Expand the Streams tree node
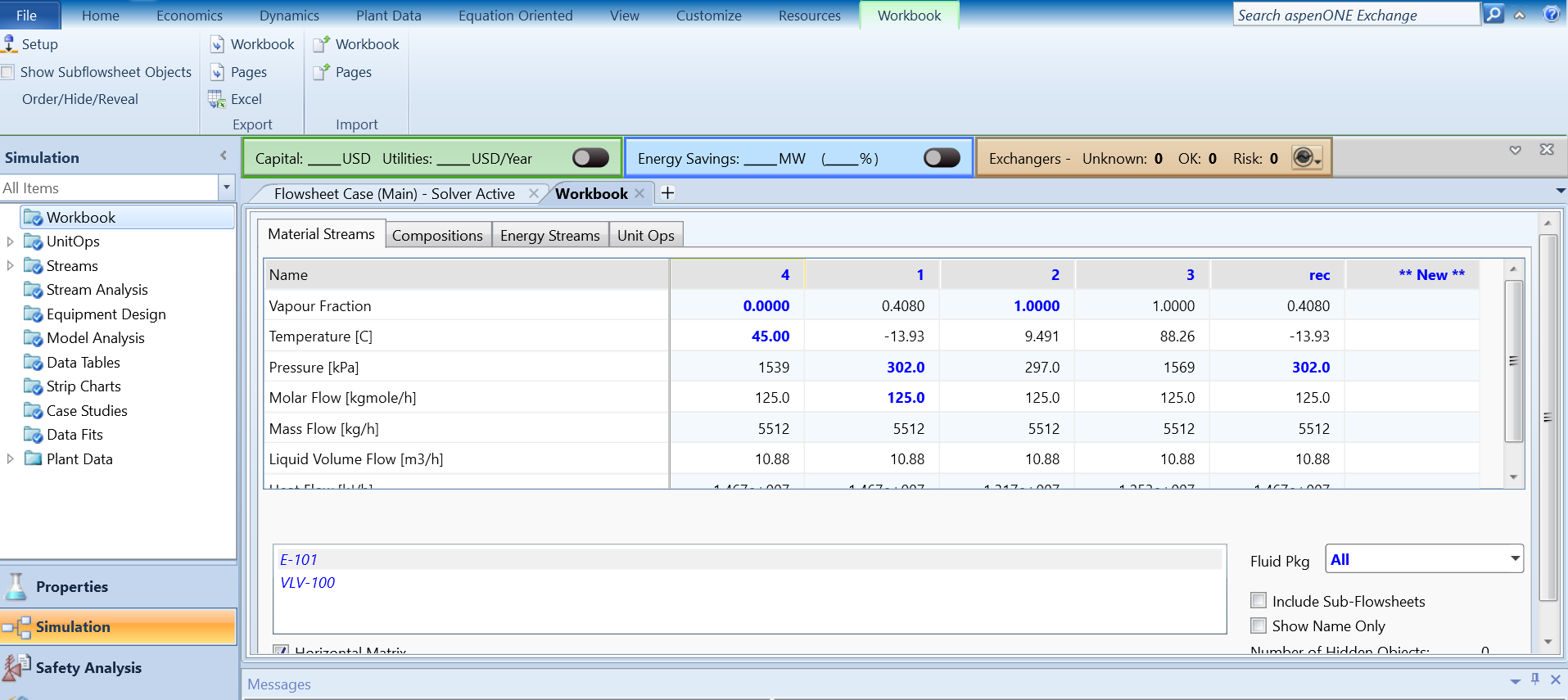 [x=10, y=265]
